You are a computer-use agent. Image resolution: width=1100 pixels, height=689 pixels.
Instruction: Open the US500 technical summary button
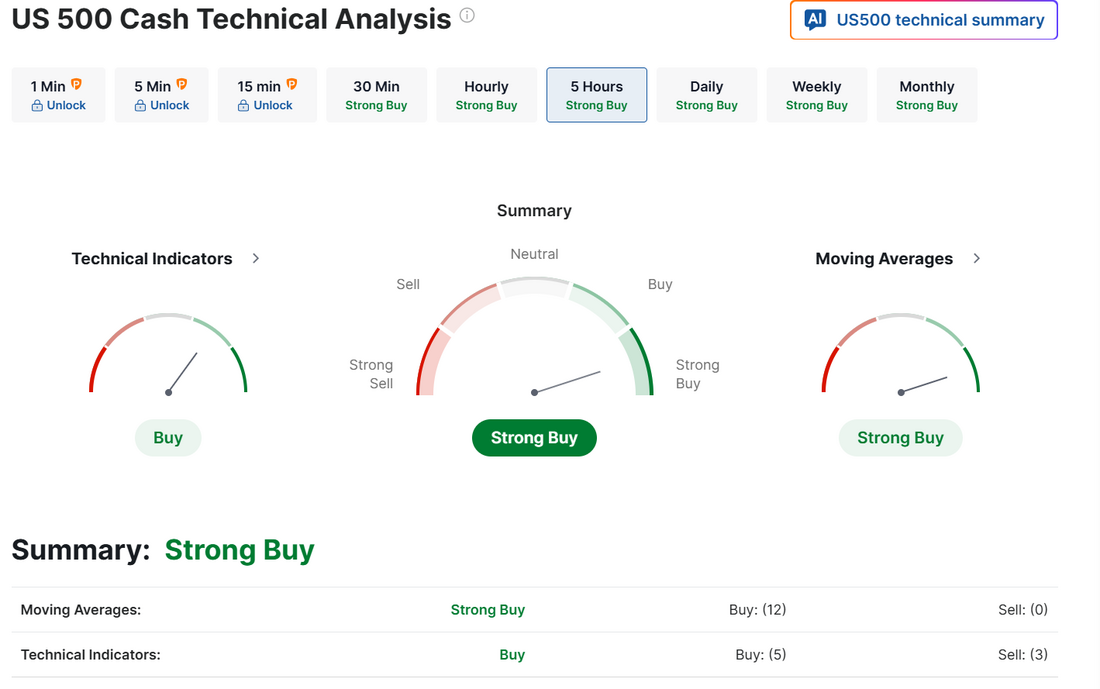point(923,20)
